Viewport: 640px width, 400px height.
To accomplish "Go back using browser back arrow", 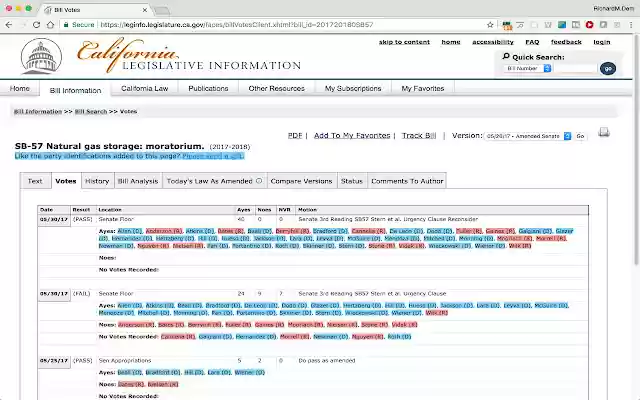I will [9, 25].
